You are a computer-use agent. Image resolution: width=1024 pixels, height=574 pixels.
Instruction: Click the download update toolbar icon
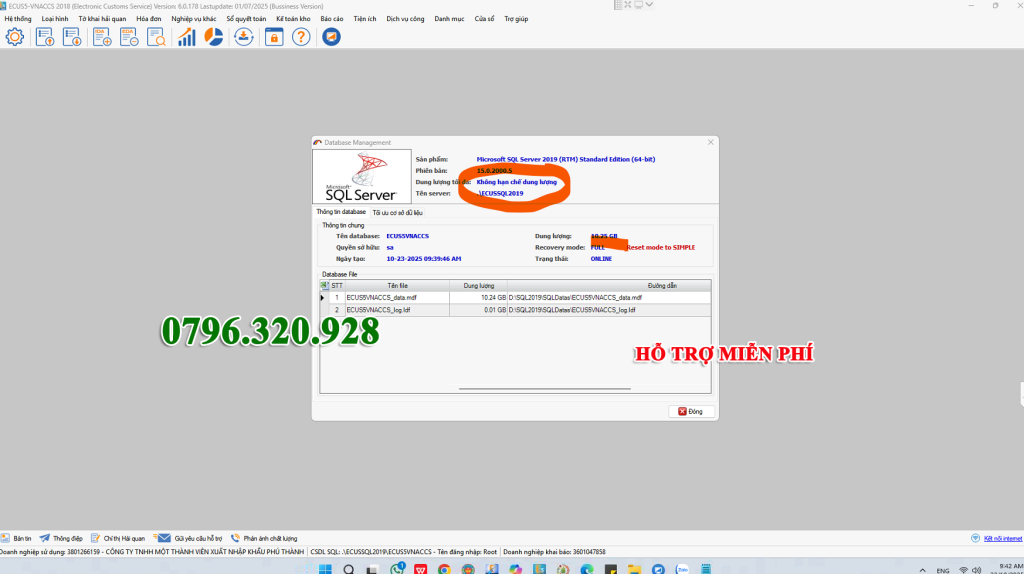coord(244,37)
